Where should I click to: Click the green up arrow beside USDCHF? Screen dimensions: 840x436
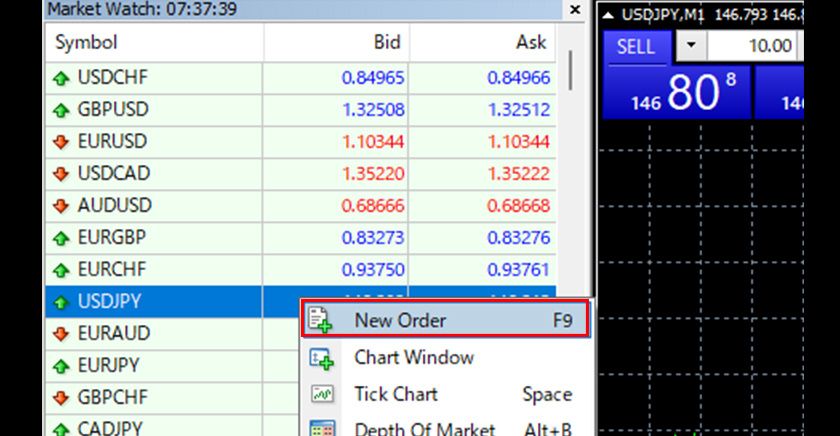coord(61,78)
